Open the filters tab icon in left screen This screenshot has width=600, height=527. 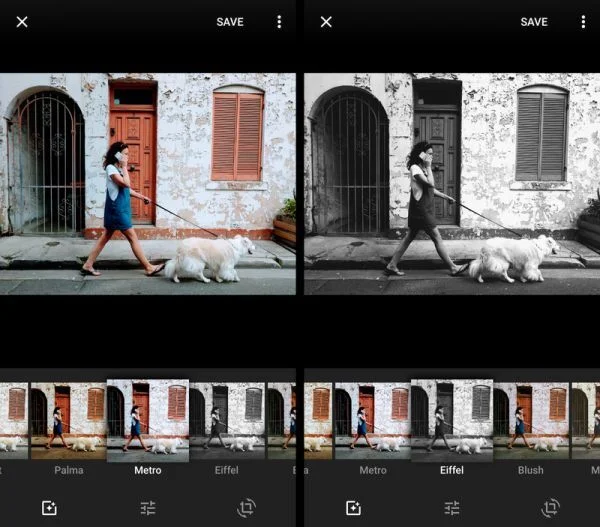pyautogui.click(x=49, y=508)
